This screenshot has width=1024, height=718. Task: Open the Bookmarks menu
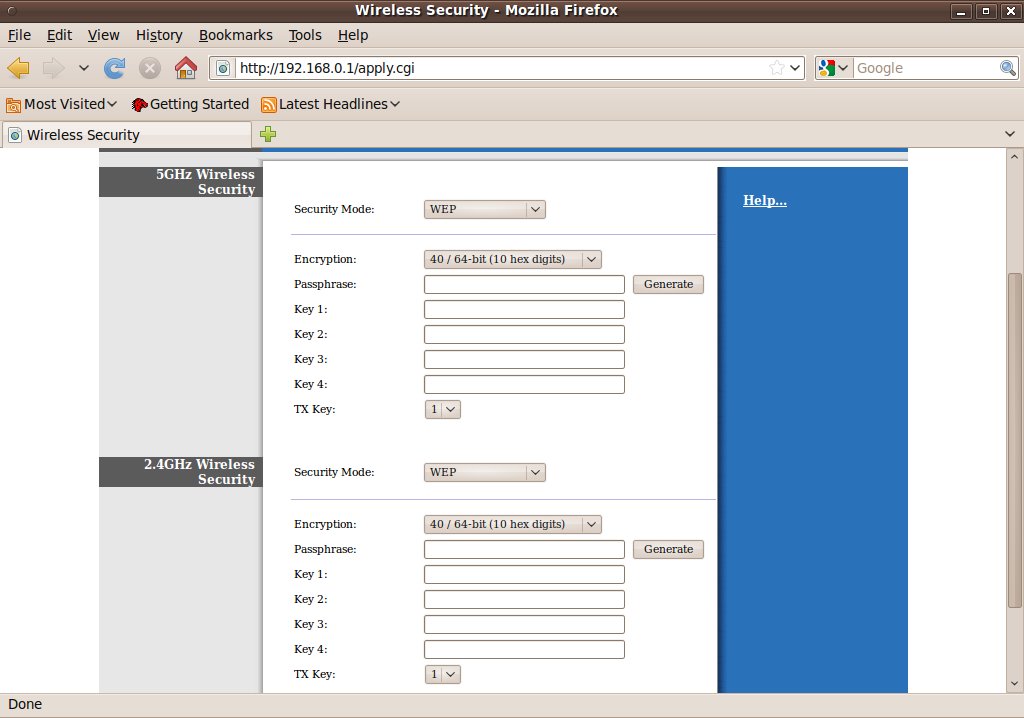(235, 35)
